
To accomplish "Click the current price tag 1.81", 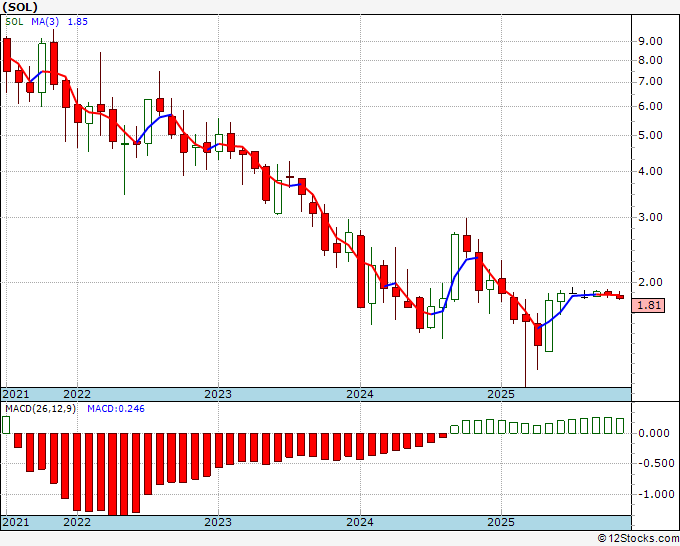I will coord(649,305).
